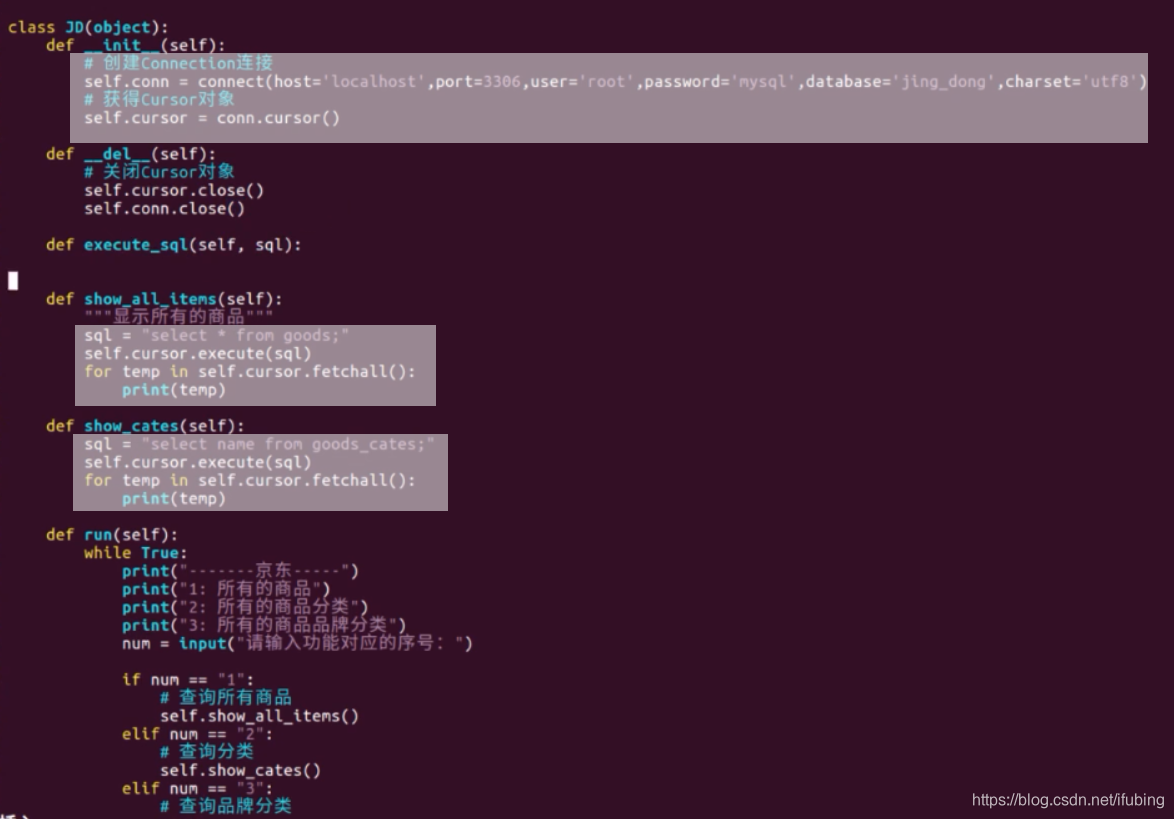
Task: Click the 'elif num == "2":' line
Action: coord(198,734)
